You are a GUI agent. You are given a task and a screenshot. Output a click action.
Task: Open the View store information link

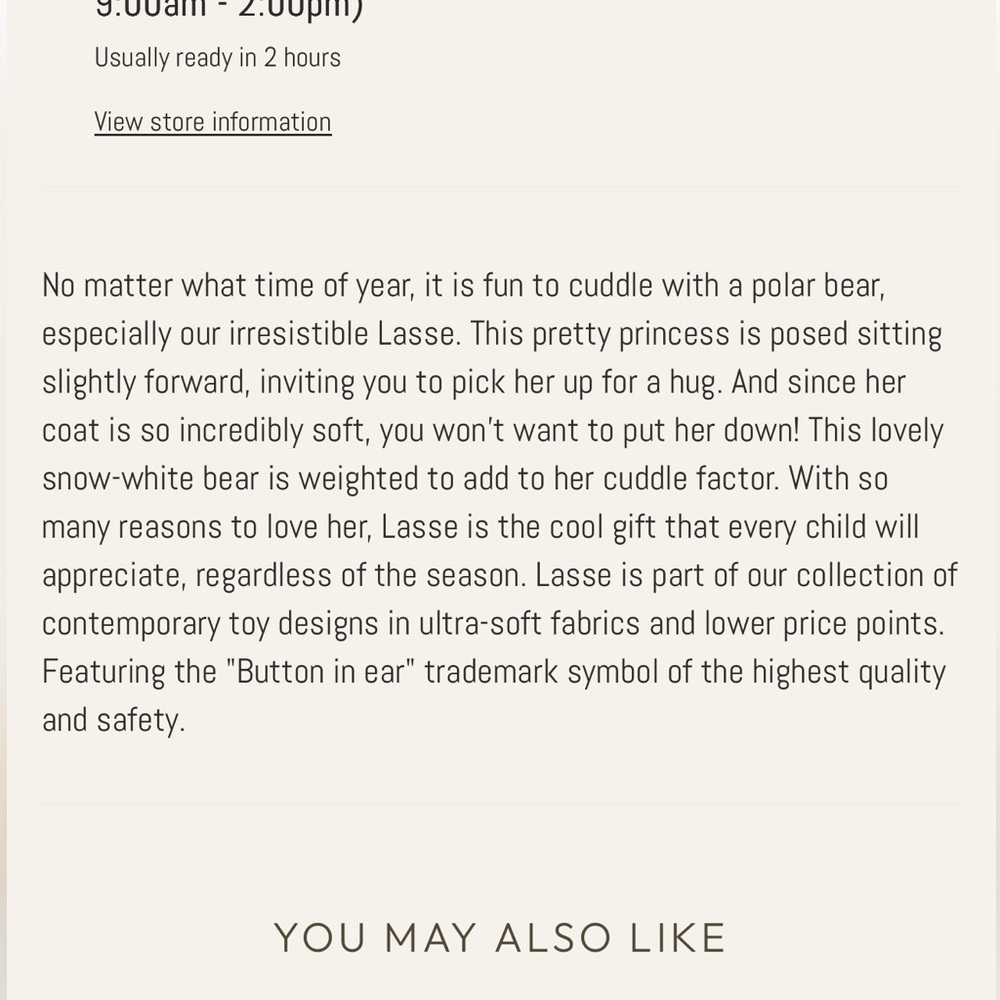(x=212, y=121)
